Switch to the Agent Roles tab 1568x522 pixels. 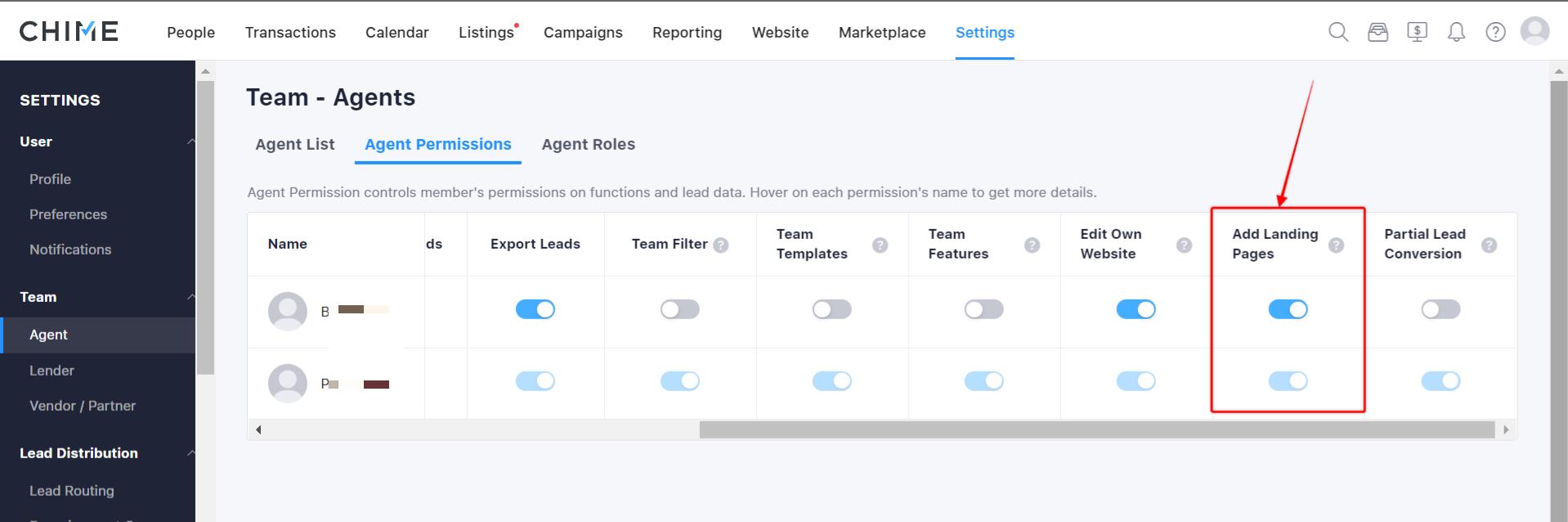tap(588, 145)
